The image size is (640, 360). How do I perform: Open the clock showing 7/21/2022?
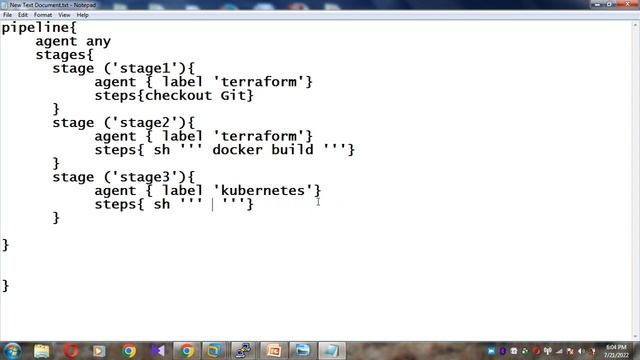pyautogui.click(x=617, y=351)
